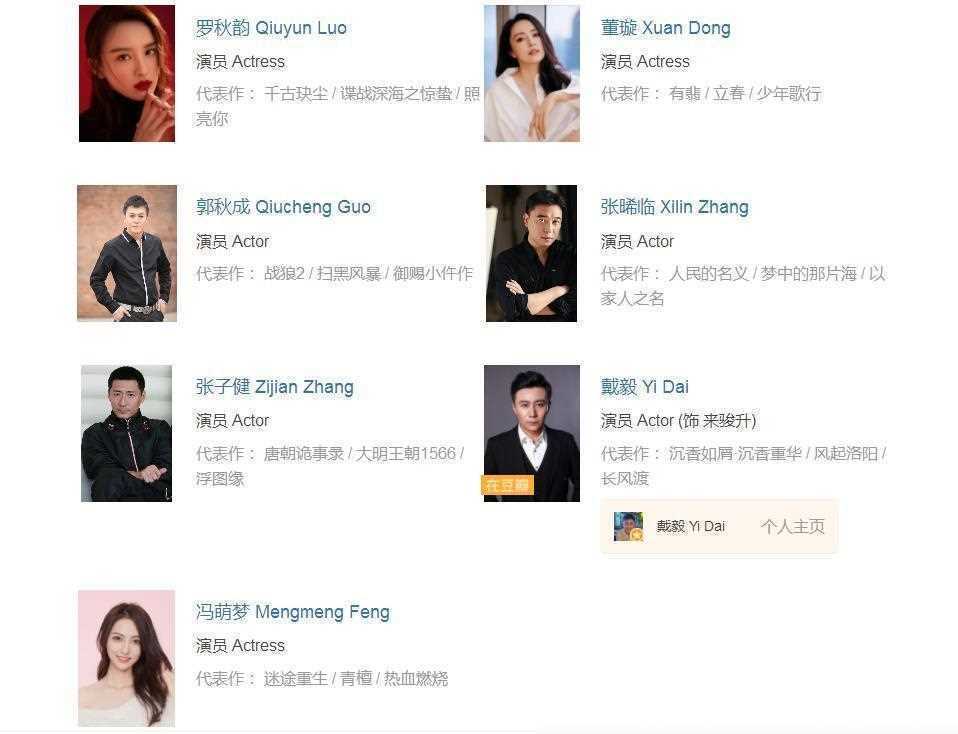
Task: Click 戴毅 Yi Dai in homepage card
Action: [x=690, y=527]
